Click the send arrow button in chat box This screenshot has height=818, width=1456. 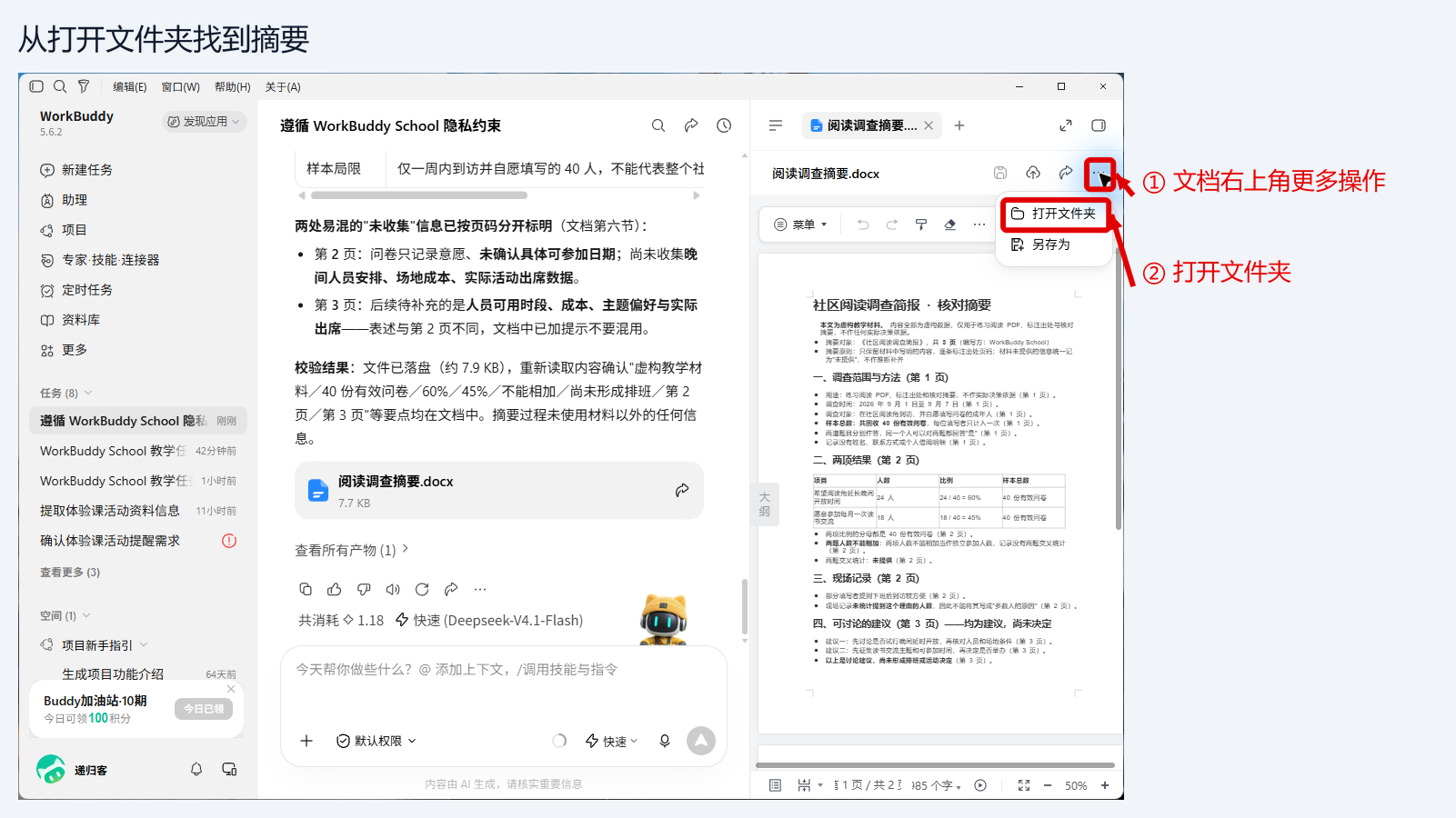pyautogui.click(x=701, y=741)
